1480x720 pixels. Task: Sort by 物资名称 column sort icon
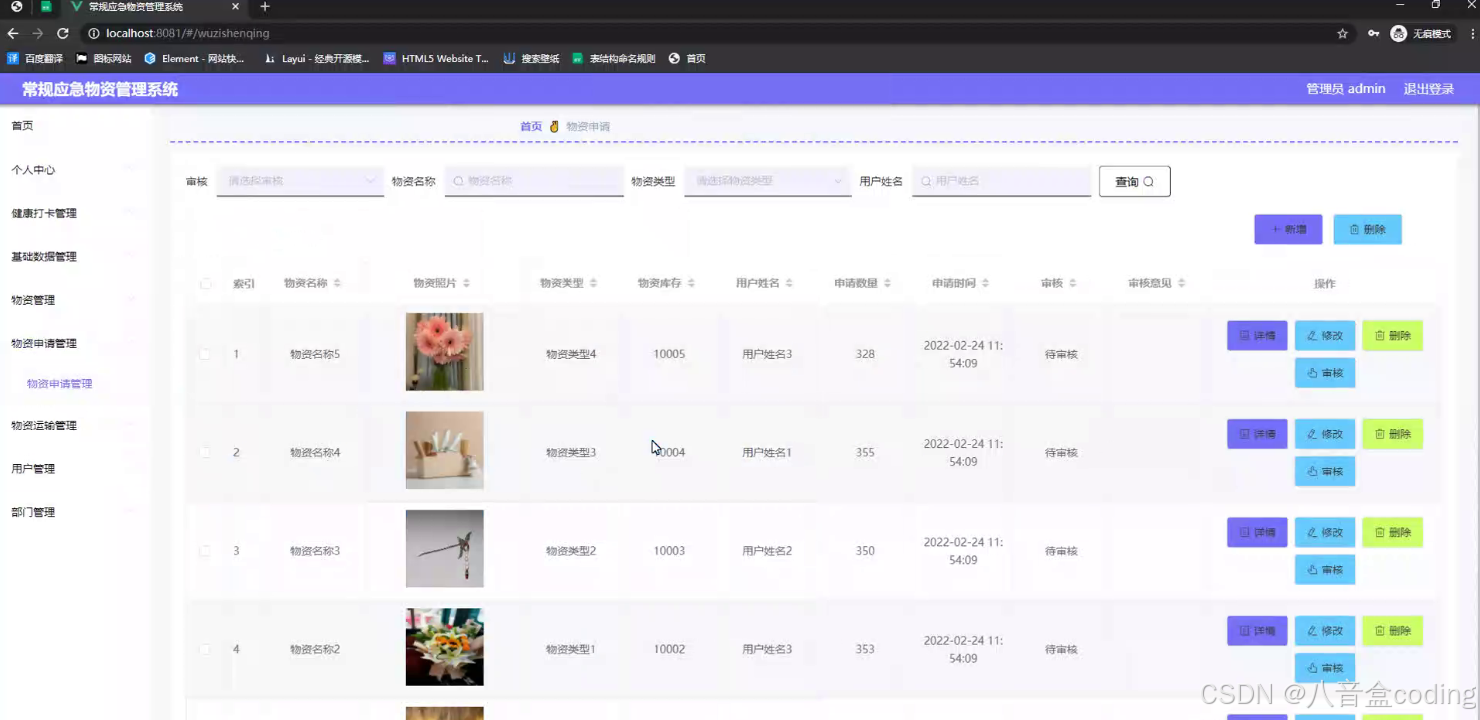point(337,284)
